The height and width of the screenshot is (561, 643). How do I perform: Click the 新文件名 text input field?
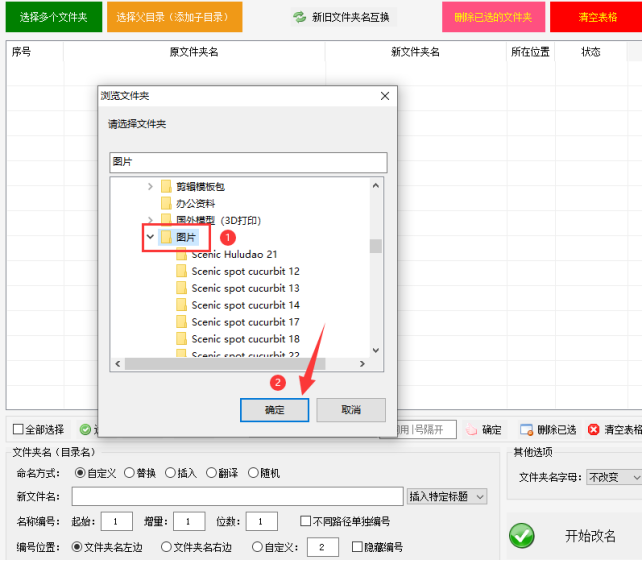237,496
